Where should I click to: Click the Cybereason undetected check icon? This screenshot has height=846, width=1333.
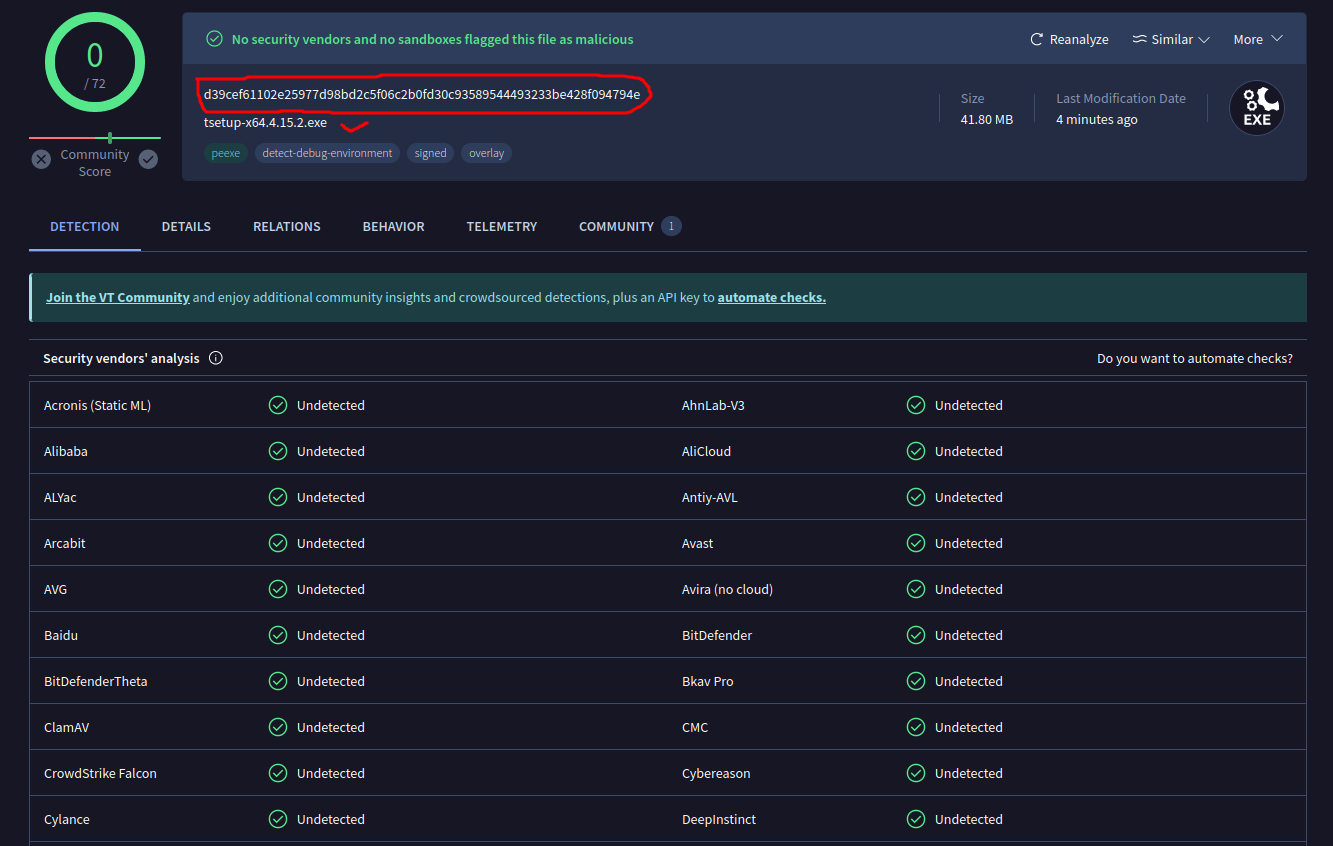click(916, 773)
